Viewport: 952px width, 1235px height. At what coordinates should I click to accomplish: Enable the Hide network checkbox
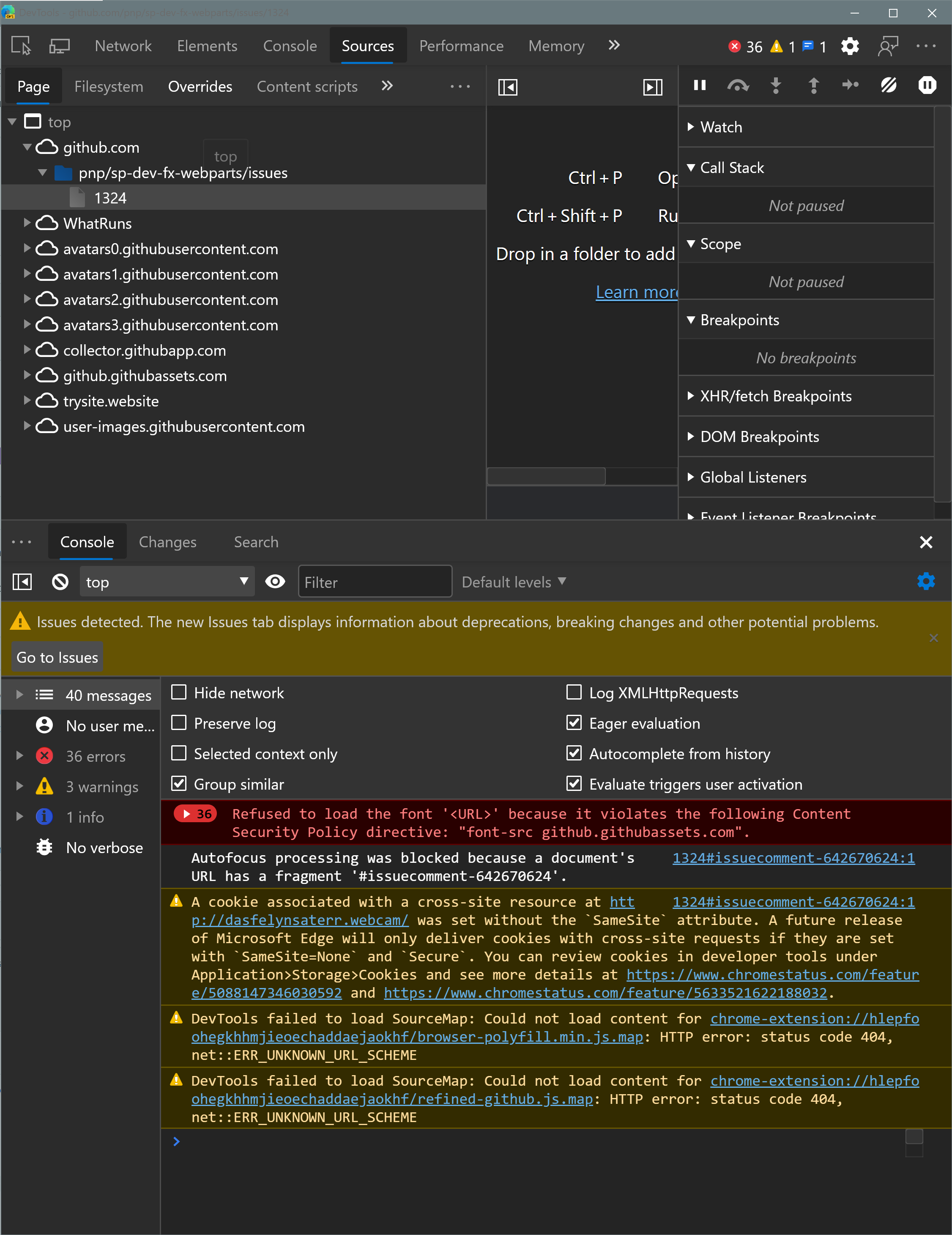click(179, 693)
